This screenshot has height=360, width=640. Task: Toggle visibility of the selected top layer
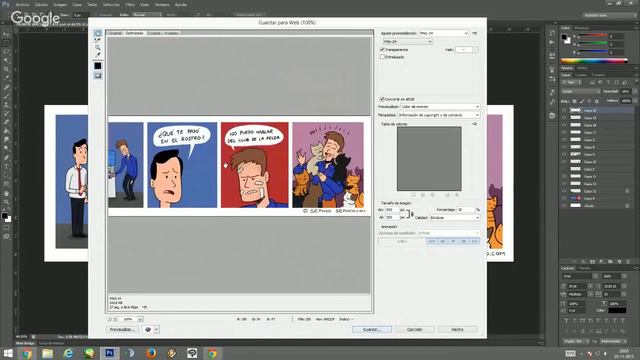coord(564,110)
